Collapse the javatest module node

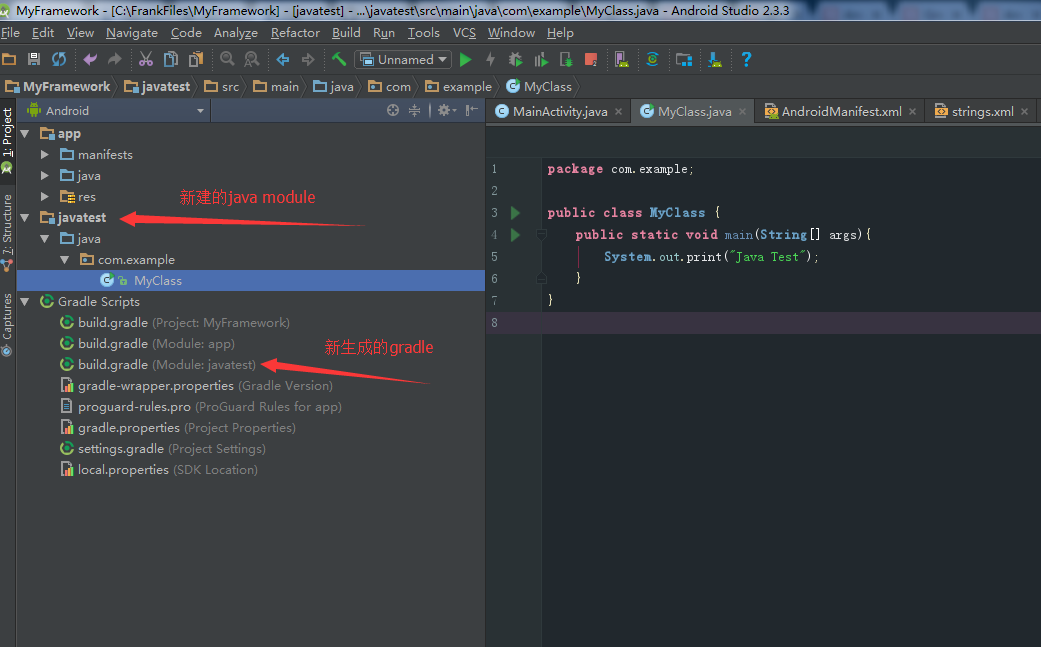pos(25,218)
